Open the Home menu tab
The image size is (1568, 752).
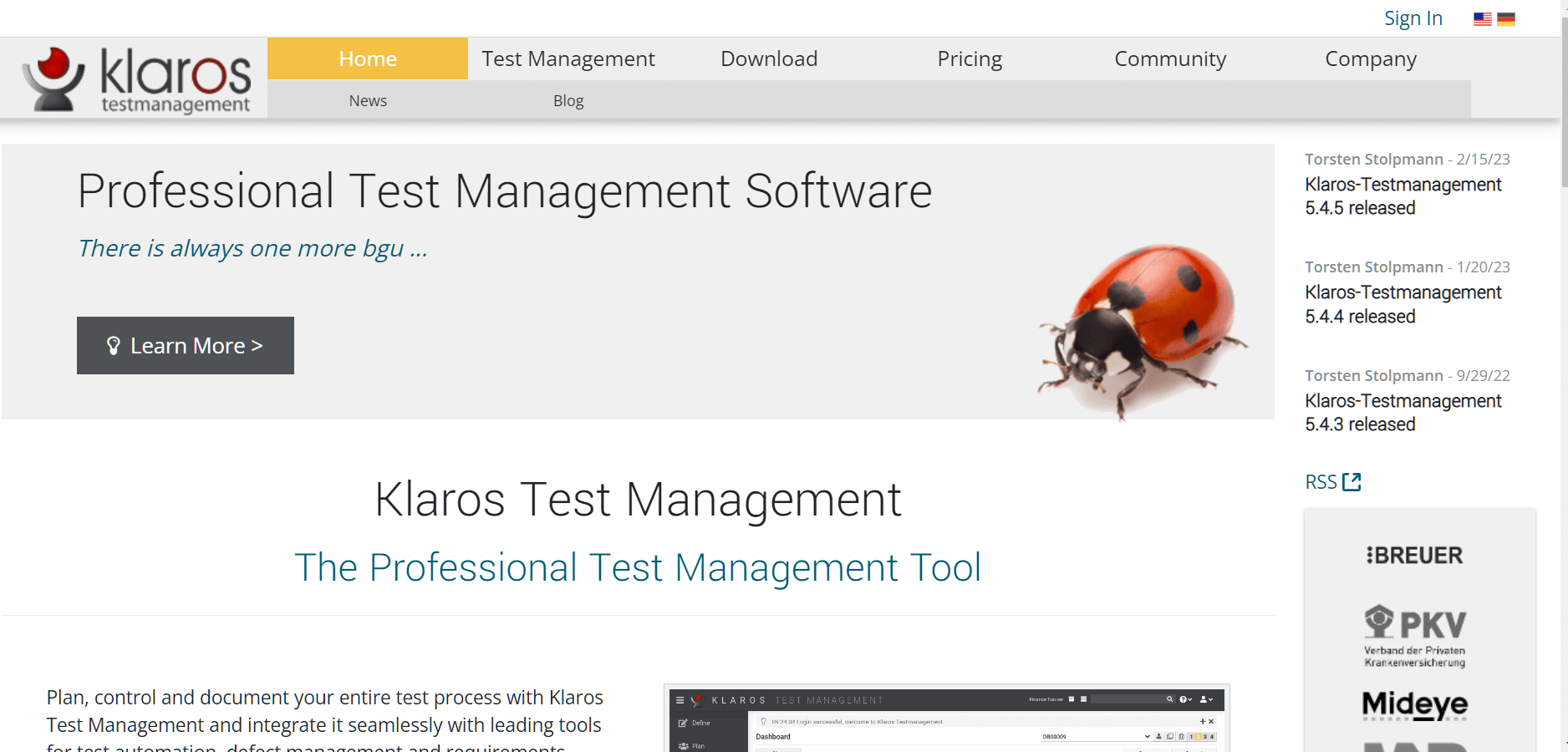coord(368,58)
